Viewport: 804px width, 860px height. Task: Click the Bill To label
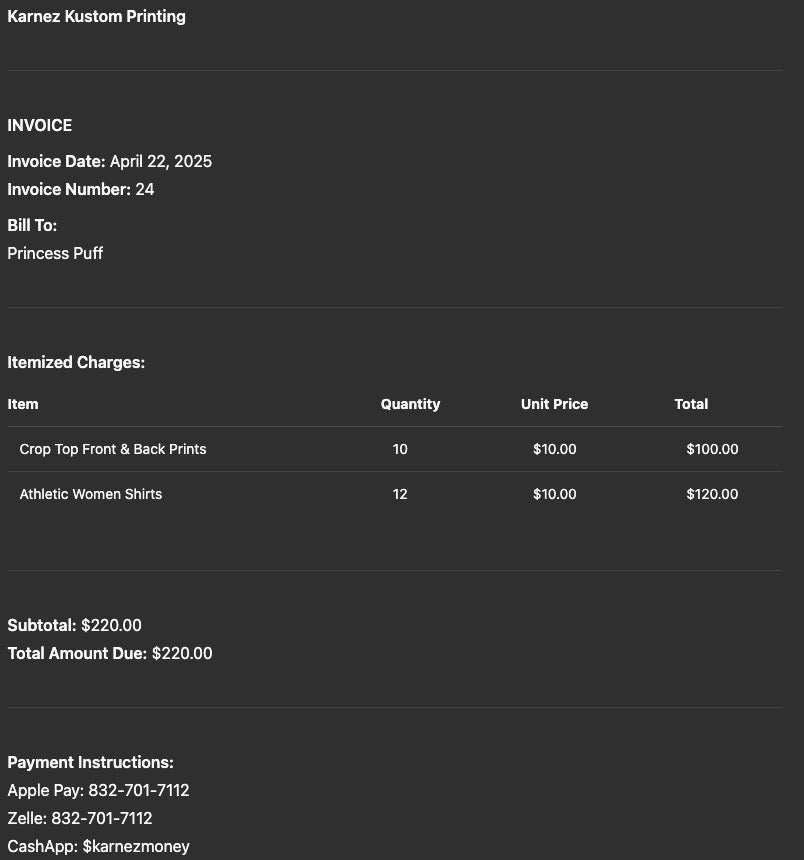[32, 225]
